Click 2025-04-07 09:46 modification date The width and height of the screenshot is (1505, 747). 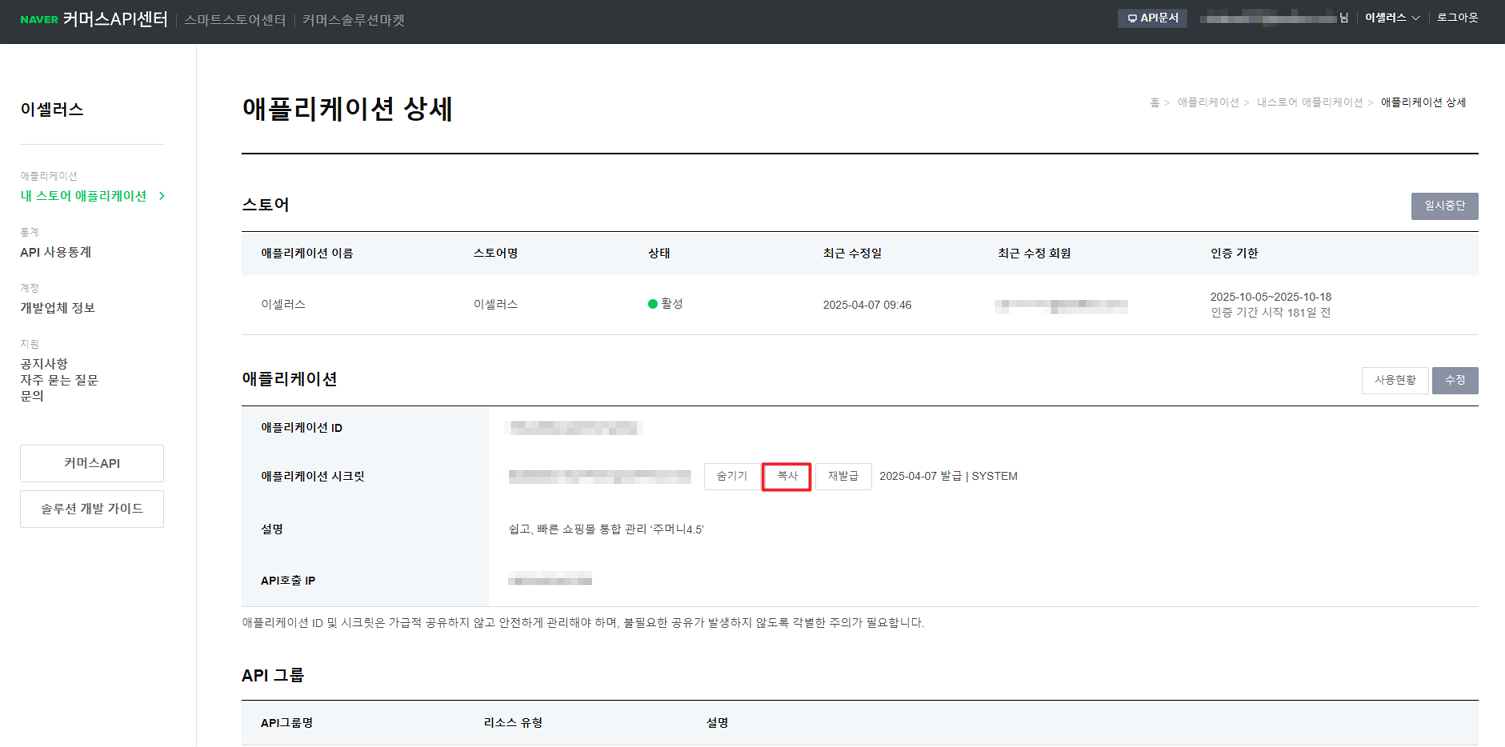[x=867, y=305]
